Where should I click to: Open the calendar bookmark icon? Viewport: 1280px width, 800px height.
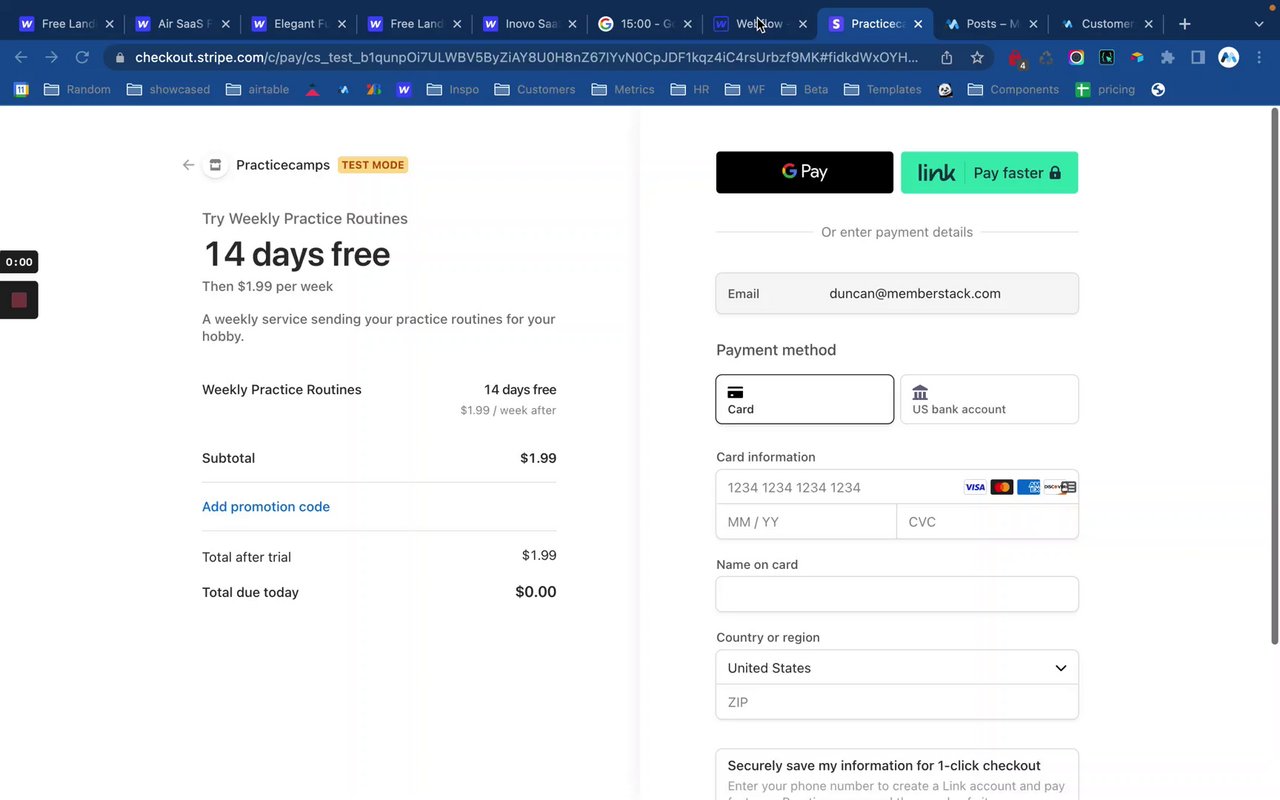(21, 89)
